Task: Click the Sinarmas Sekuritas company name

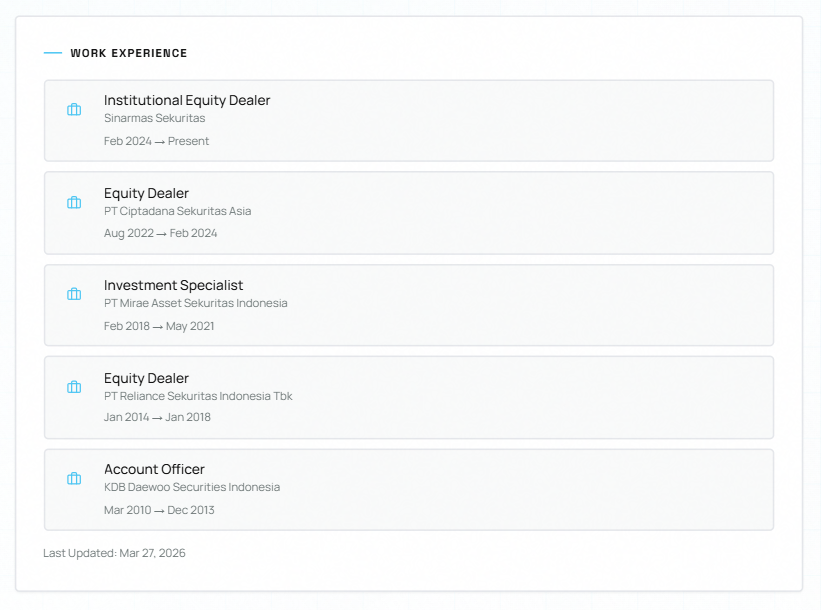Action: 154,118
